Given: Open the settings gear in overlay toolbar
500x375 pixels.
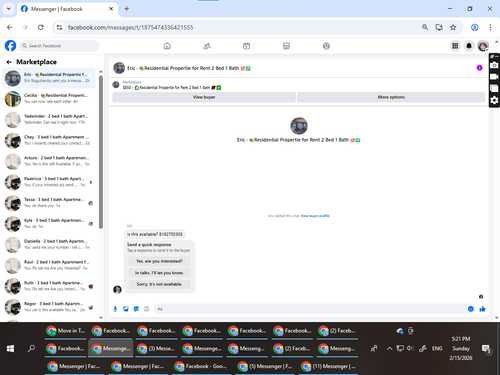Looking at the screenshot, I should tap(494, 100).
